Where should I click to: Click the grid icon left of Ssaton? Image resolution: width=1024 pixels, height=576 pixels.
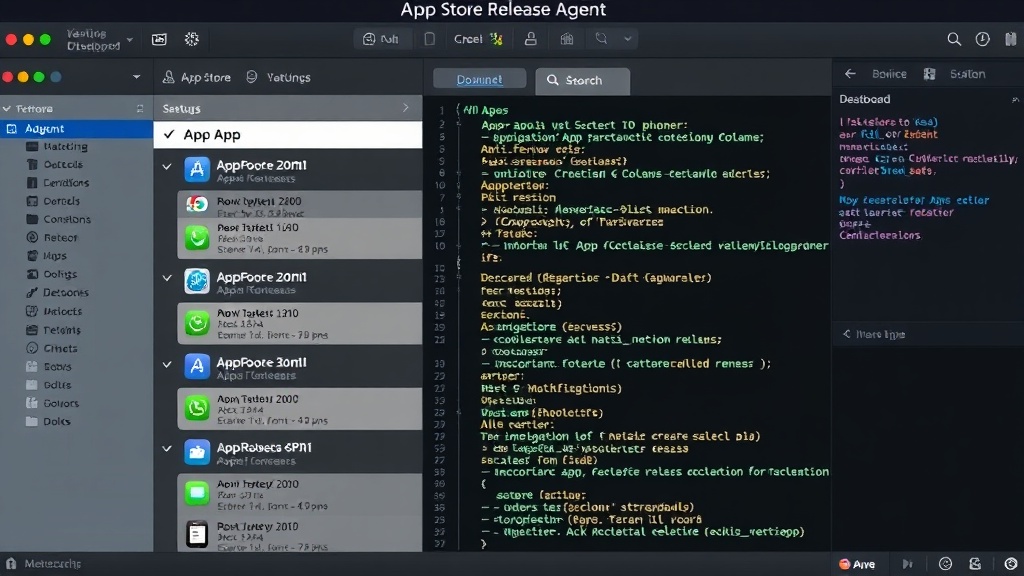929,74
